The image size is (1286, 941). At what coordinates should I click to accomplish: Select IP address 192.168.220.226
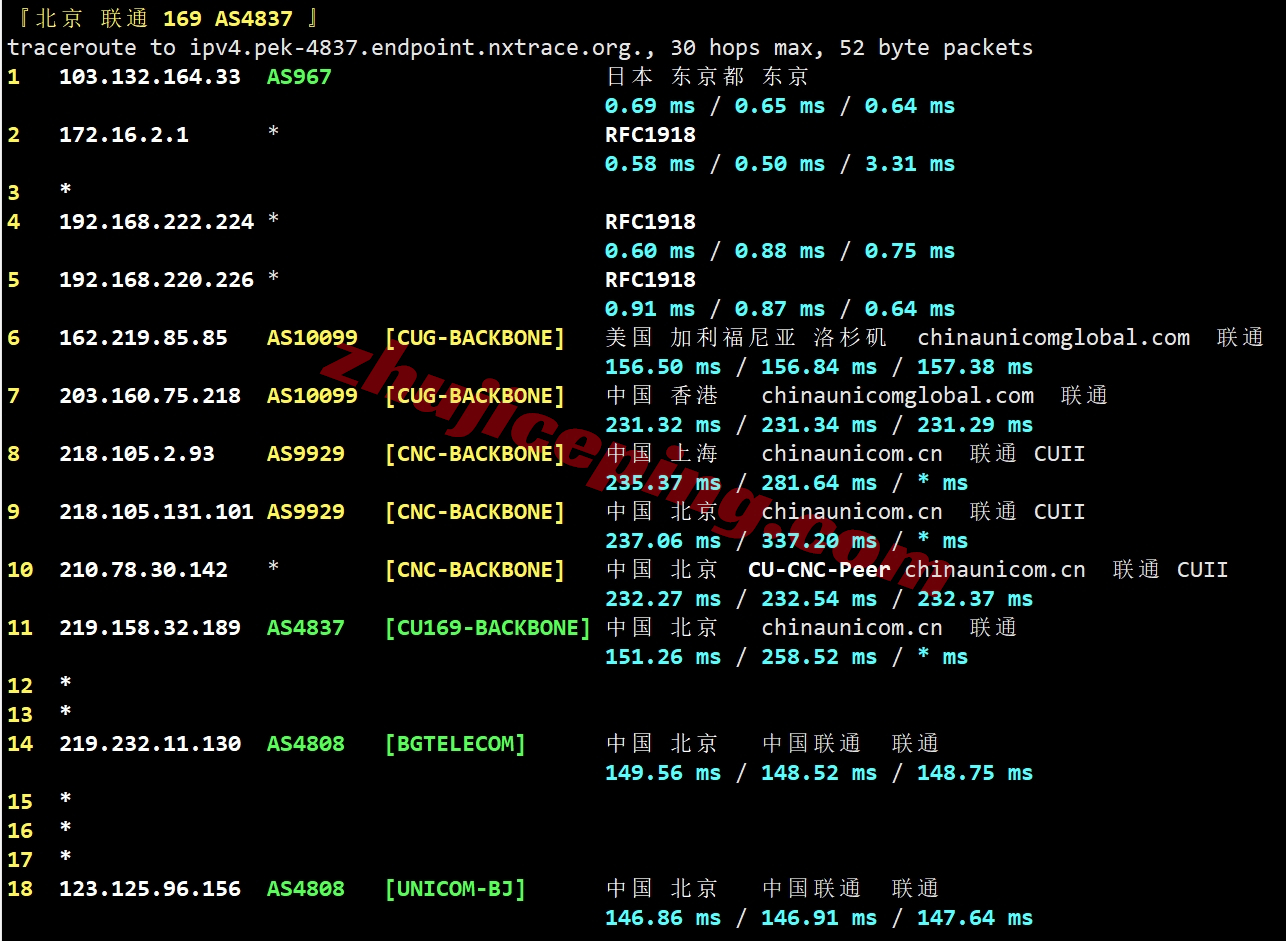click(x=157, y=279)
